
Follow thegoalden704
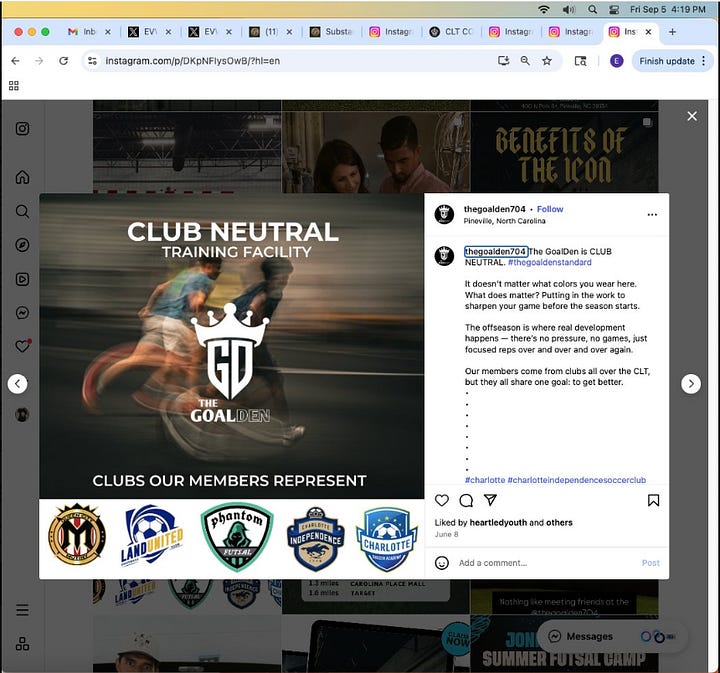550,209
